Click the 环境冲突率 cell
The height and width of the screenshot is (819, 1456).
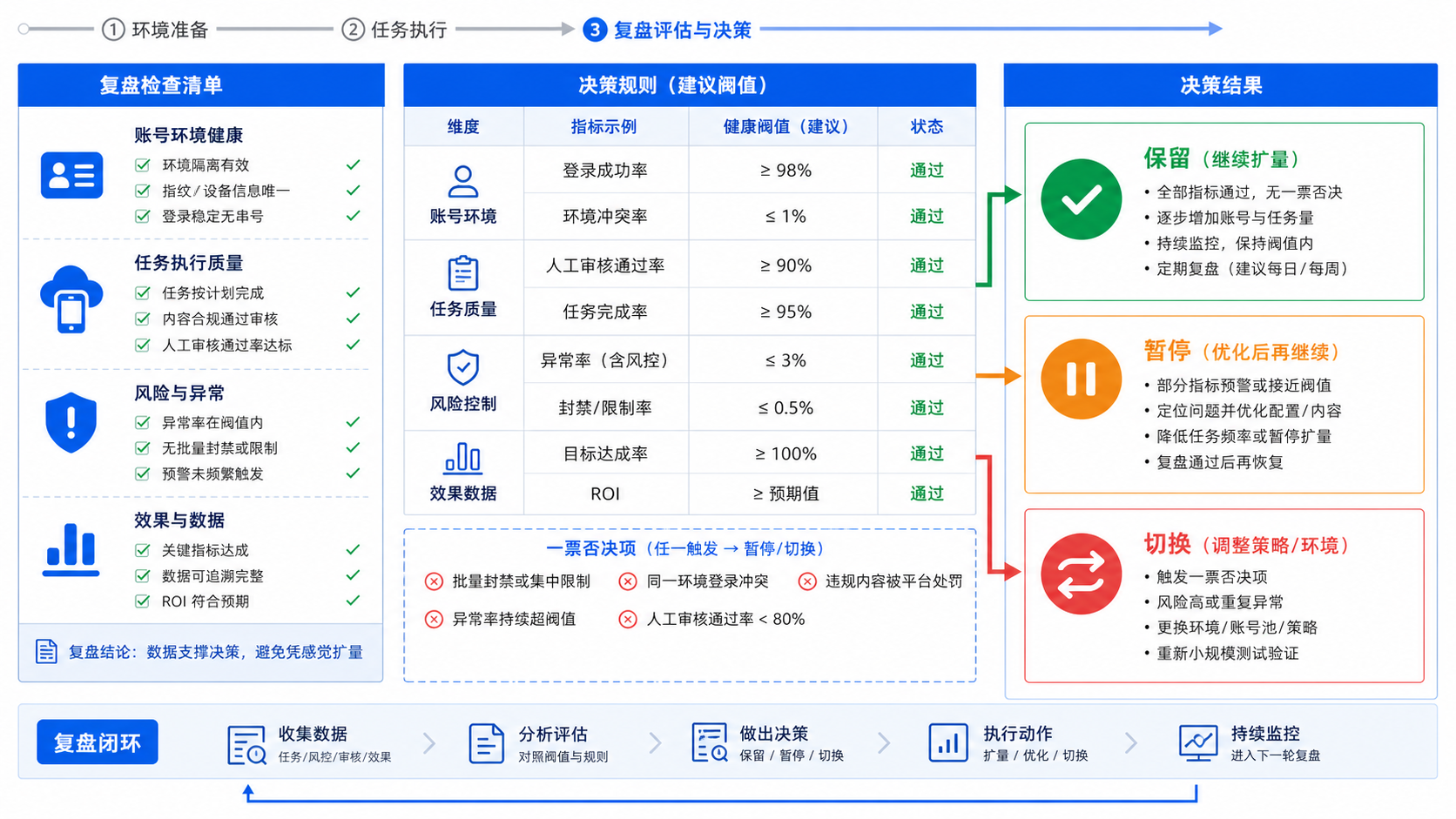pos(605,217)
